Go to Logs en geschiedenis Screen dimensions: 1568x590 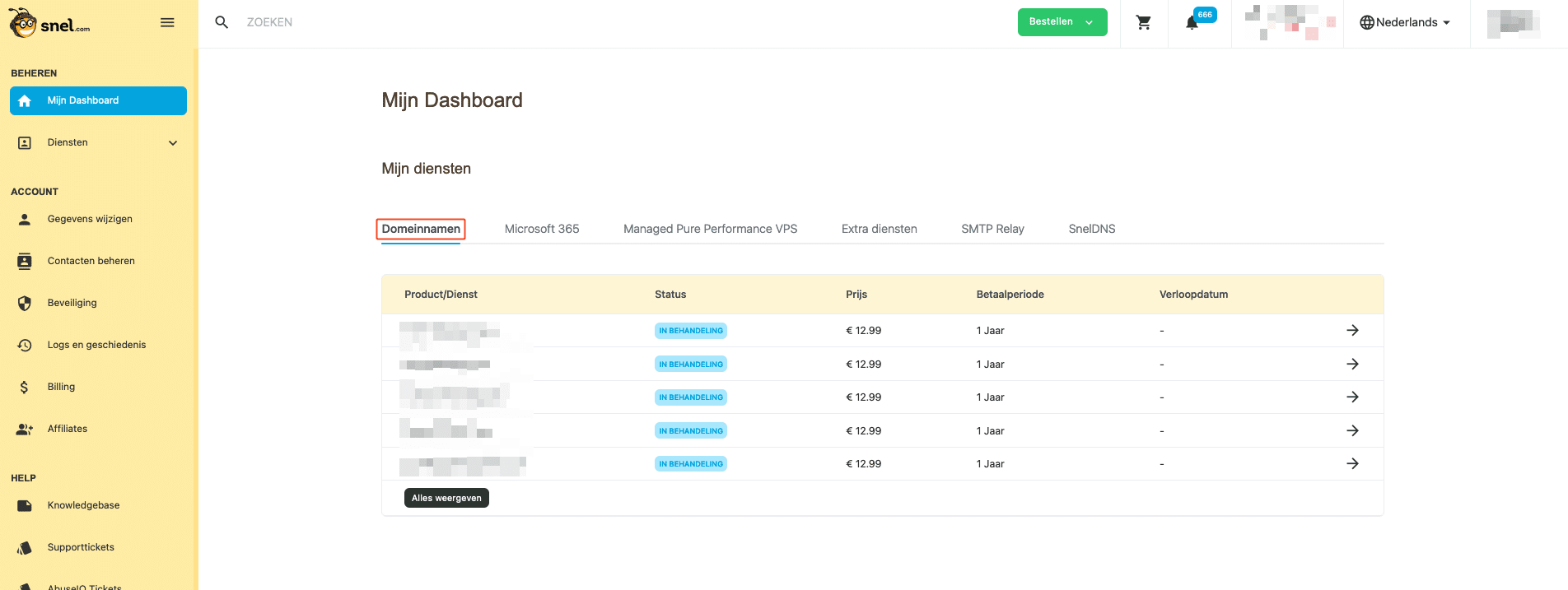[96, 345]
